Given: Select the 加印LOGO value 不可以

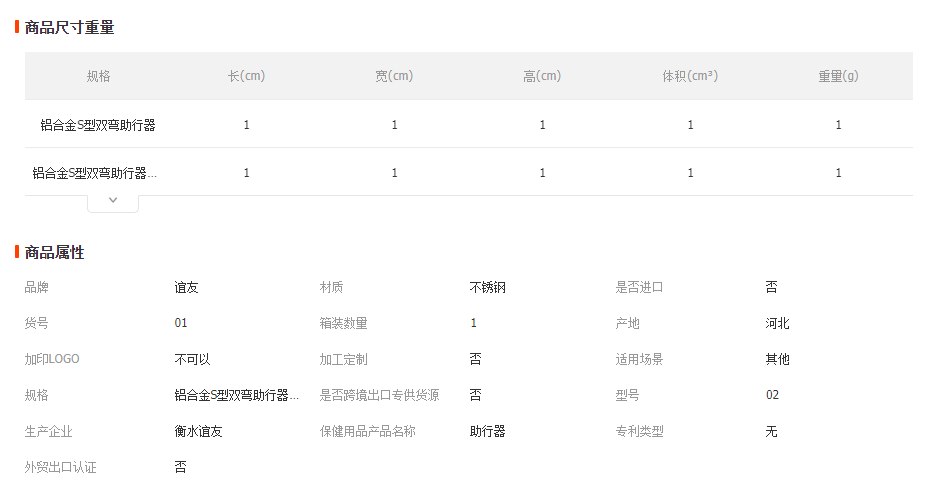Looking at the screenshot, I should pos(192,360).
